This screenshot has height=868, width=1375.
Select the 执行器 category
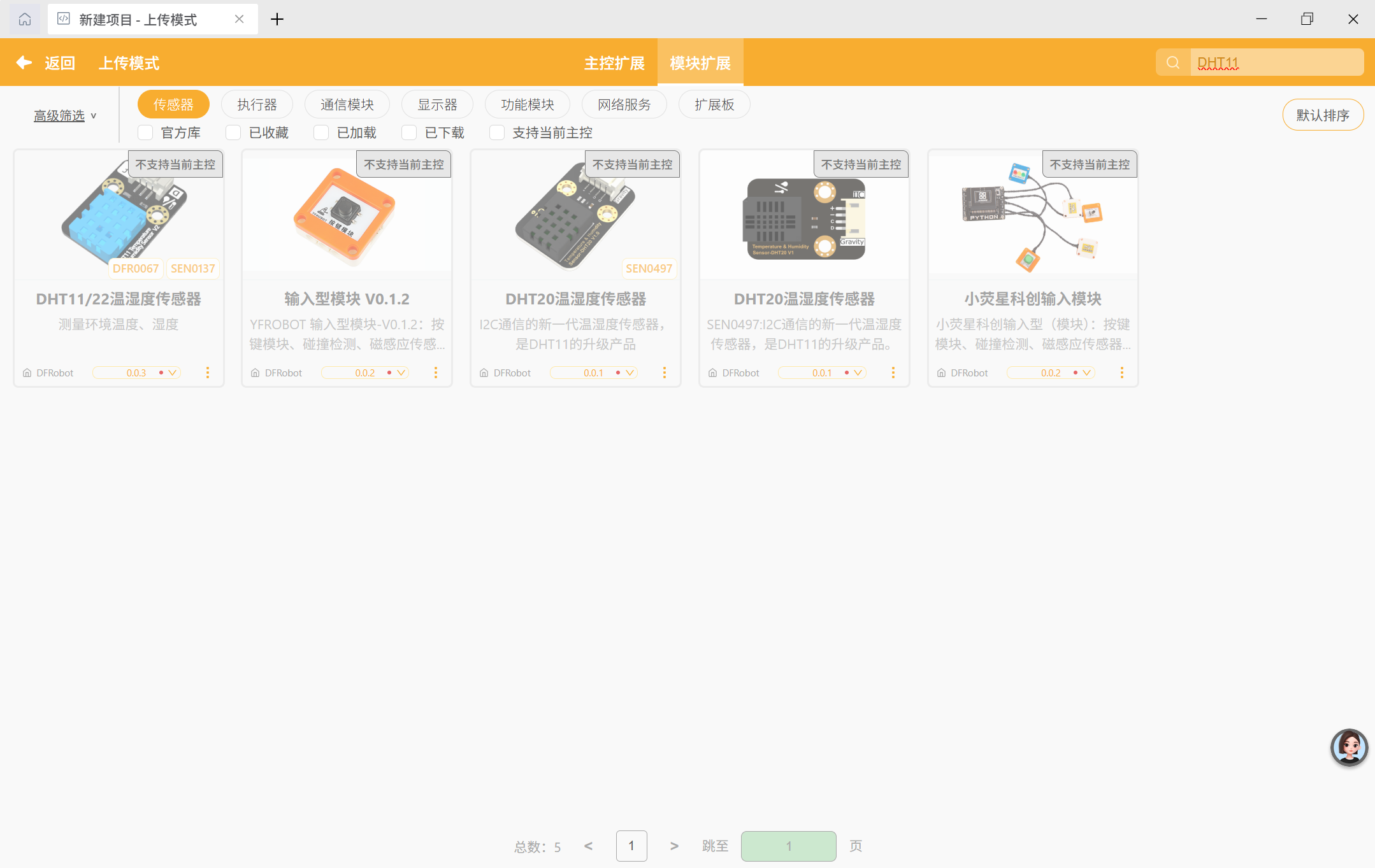pyautogui.click(x=257, y=104)
